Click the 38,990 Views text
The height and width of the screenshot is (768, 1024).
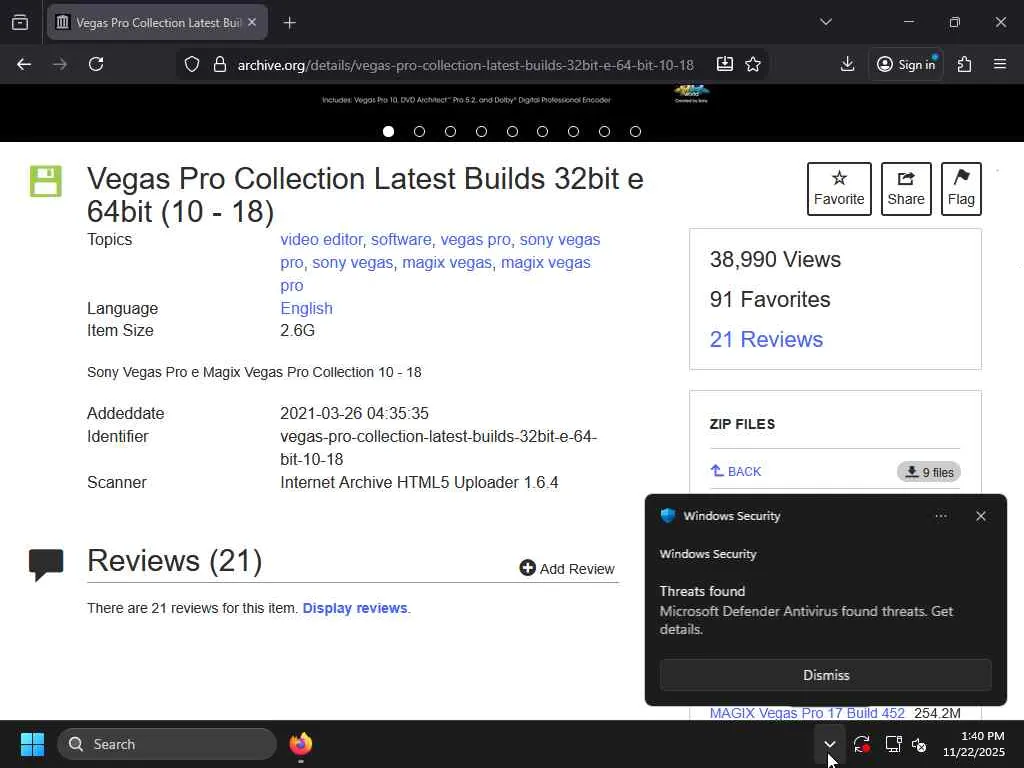pyautogui.click(x=775, y=260)
